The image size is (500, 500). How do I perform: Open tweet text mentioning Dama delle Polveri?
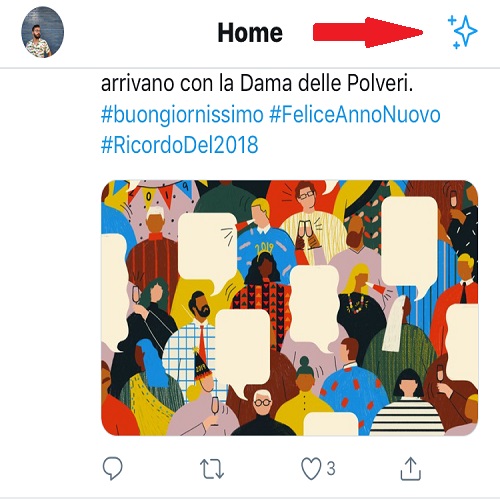point(257,83)
